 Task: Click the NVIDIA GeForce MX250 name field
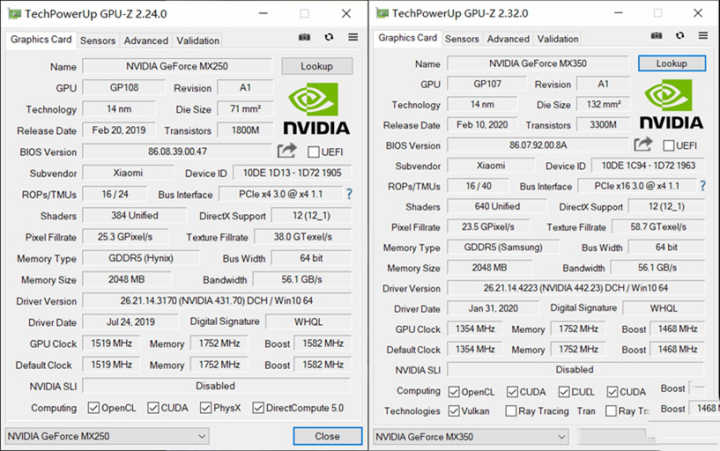[177, 66]
